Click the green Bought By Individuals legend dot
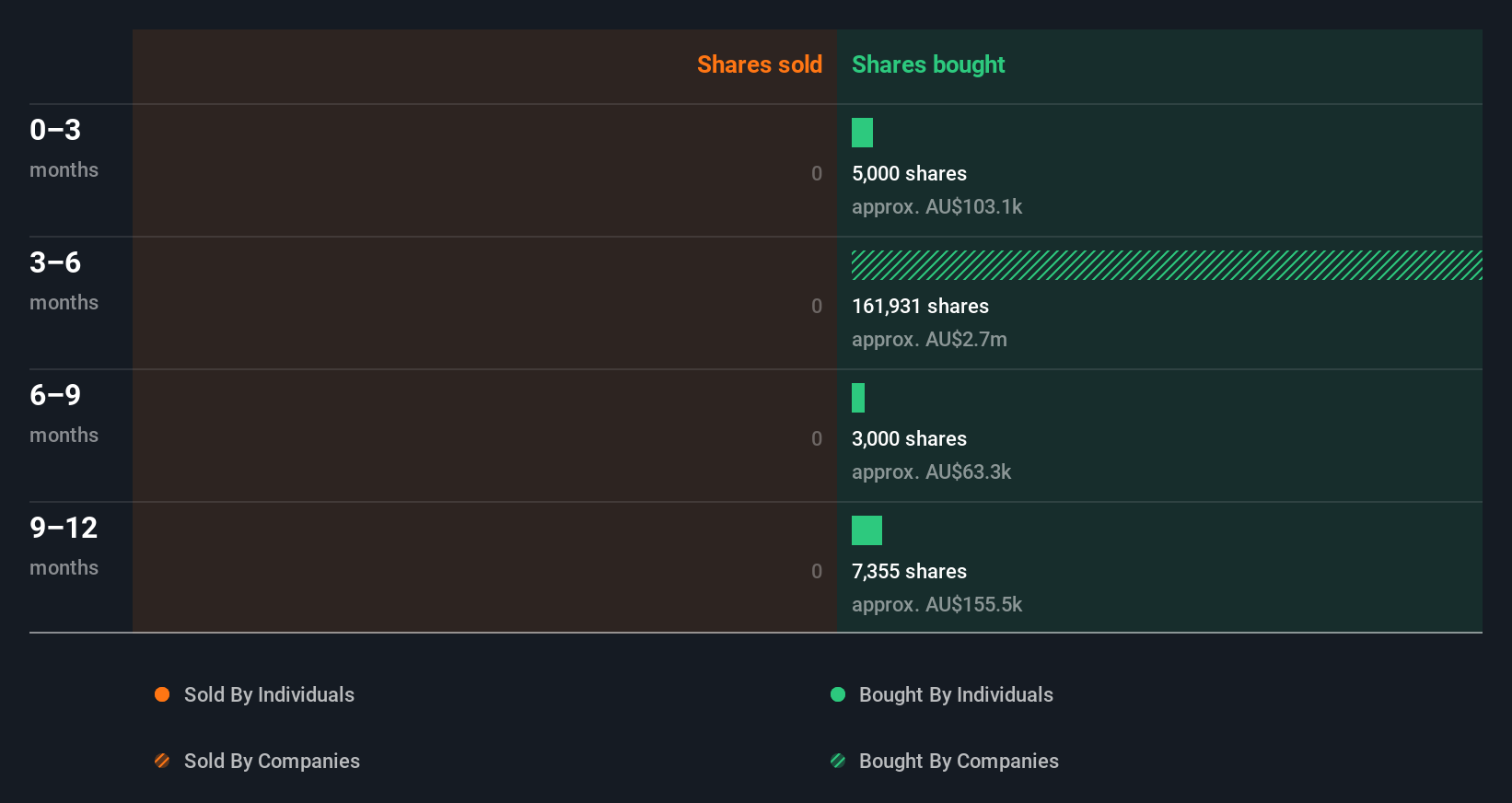Viewport: 1512px width, 803px height. pyautogui.click(x=838, y=694)
